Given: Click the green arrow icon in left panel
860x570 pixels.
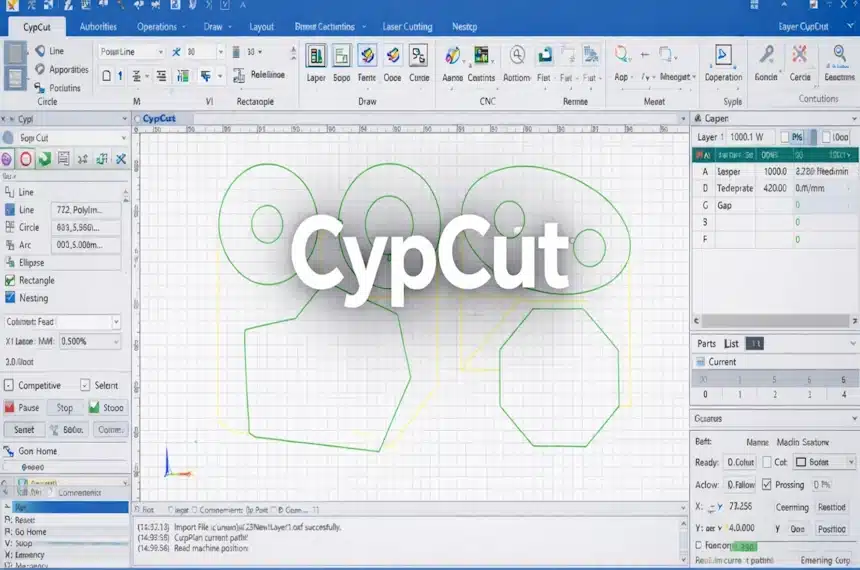Looking at the screenshot, I should click(x=44, y=159).
